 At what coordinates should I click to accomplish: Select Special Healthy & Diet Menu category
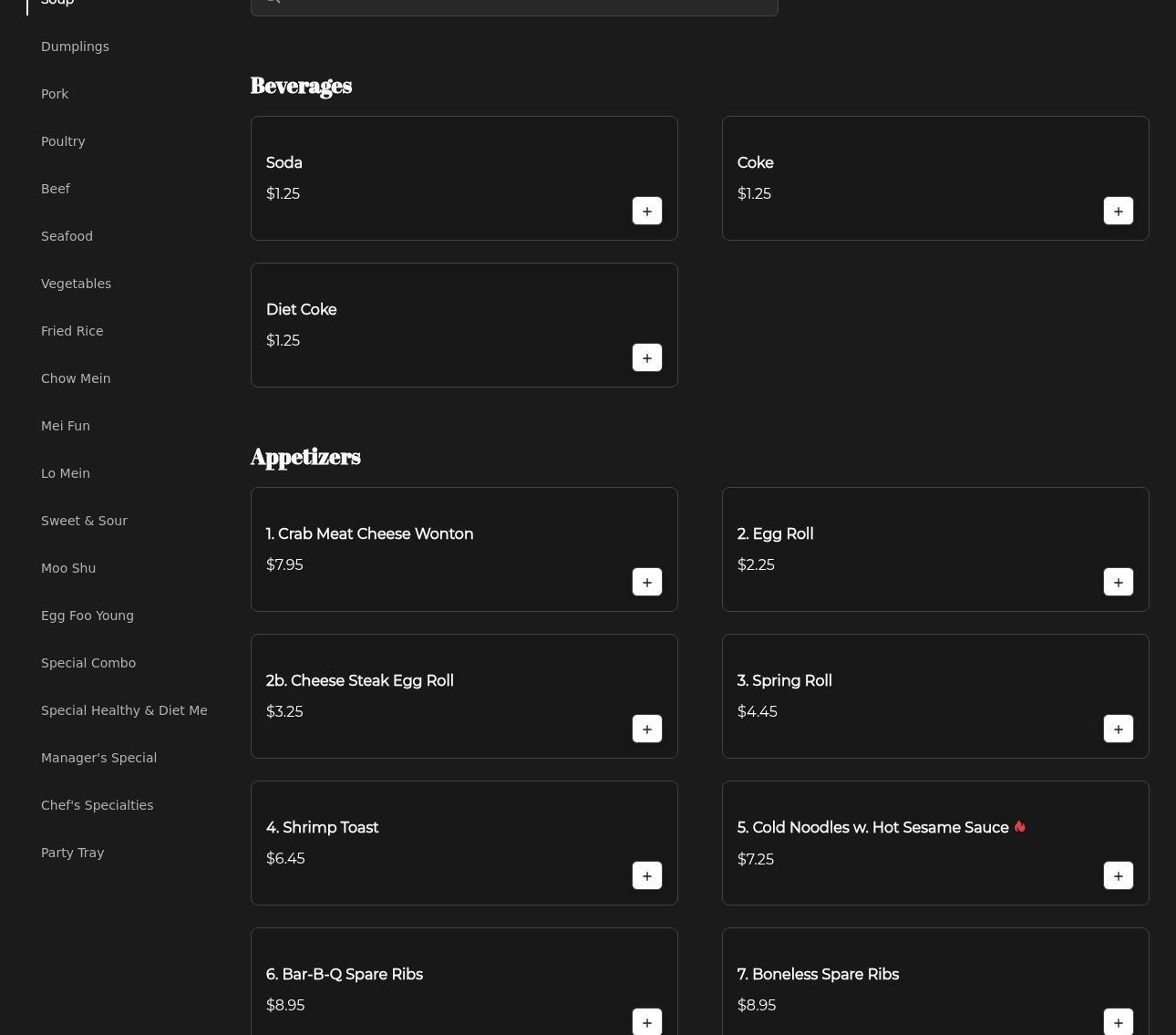click(124, 710)
